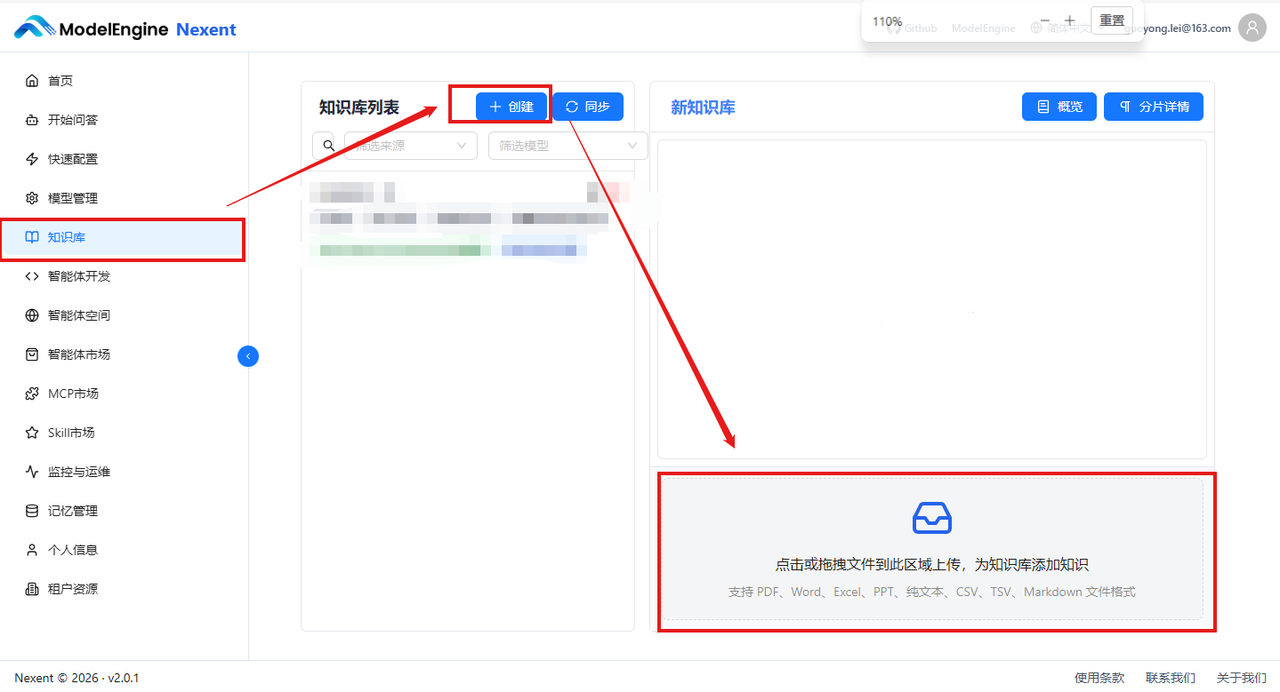The width and height of the screenshot is (1280, 692).
Task: Click the puzzle icon beside MCP市场
Action: (x=32, y=393)
